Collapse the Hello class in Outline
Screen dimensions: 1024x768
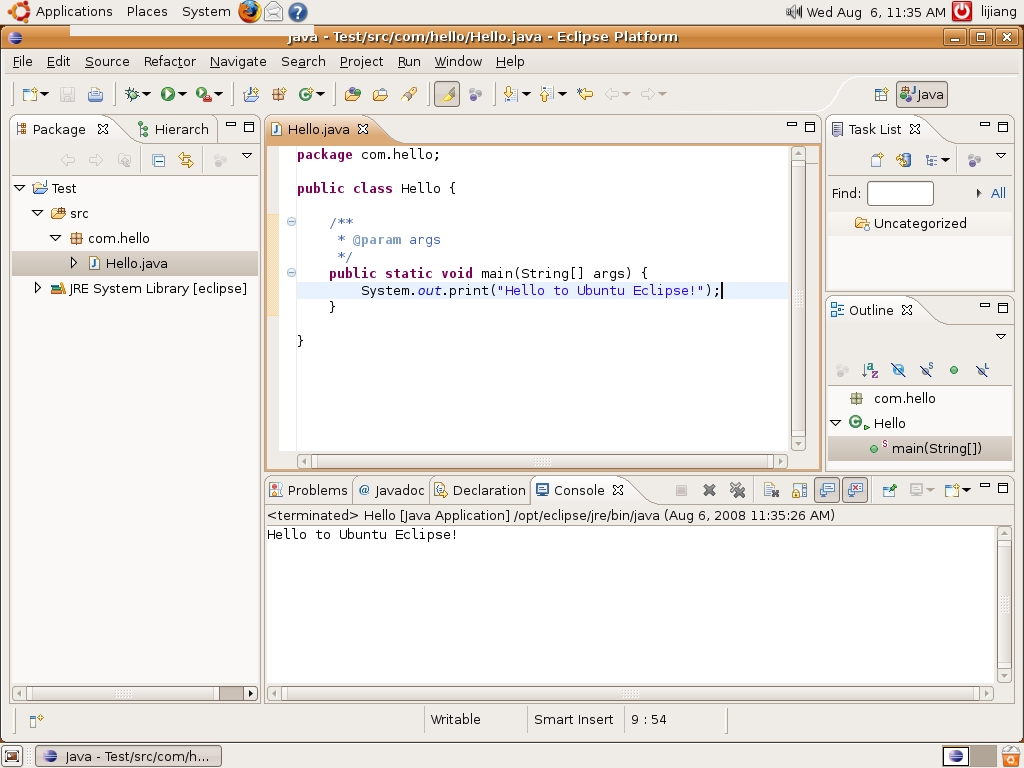pos(835,423)
